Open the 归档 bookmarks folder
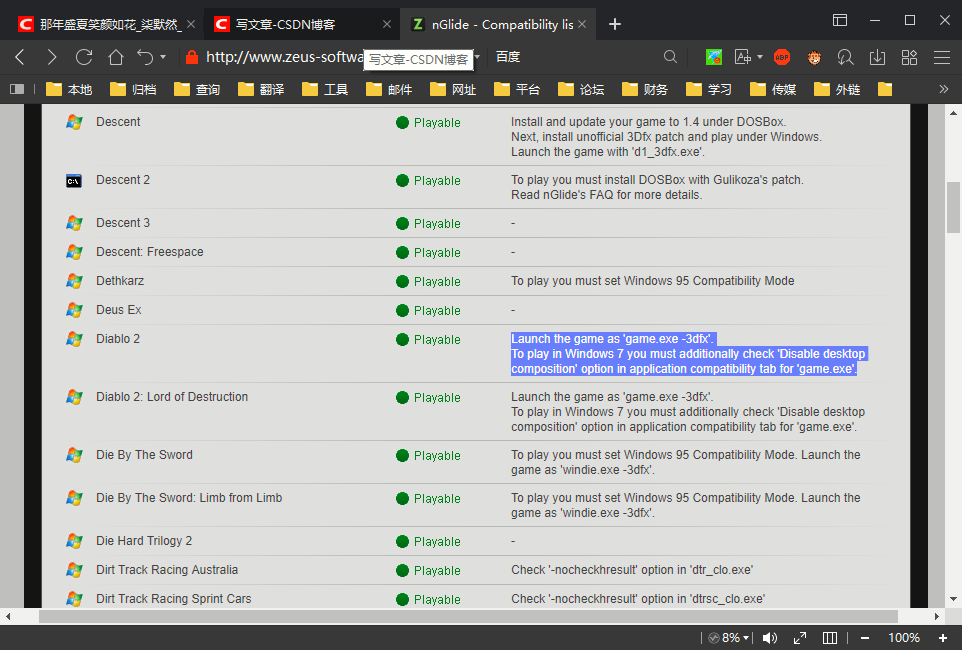The image size is (962, 650). pyautogui.click(x=133, y=90)
